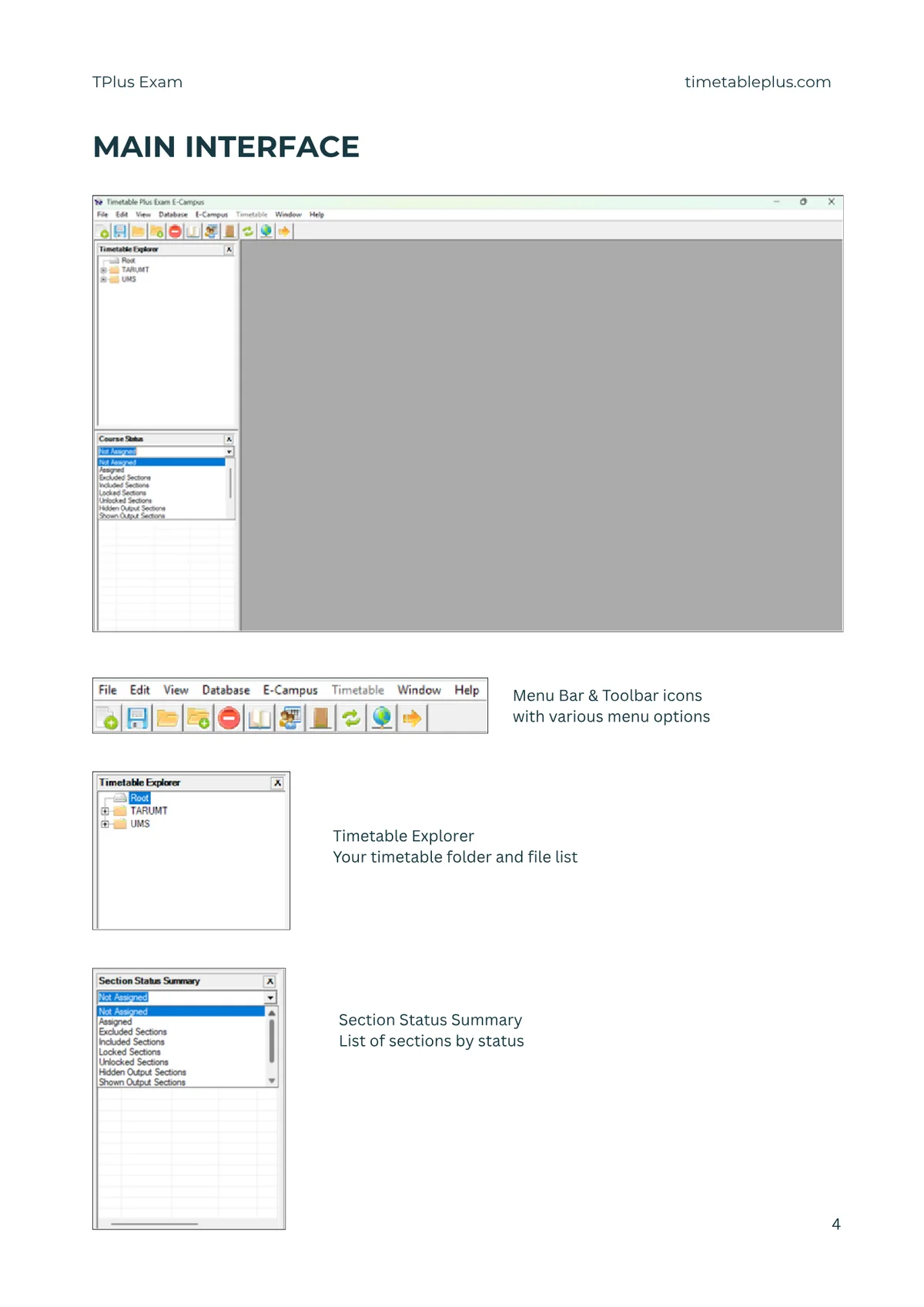Open Course Status dropdown arrow in main window
Image resolution: width=924 pixels, height=1307 pixels.
point(229,452)
